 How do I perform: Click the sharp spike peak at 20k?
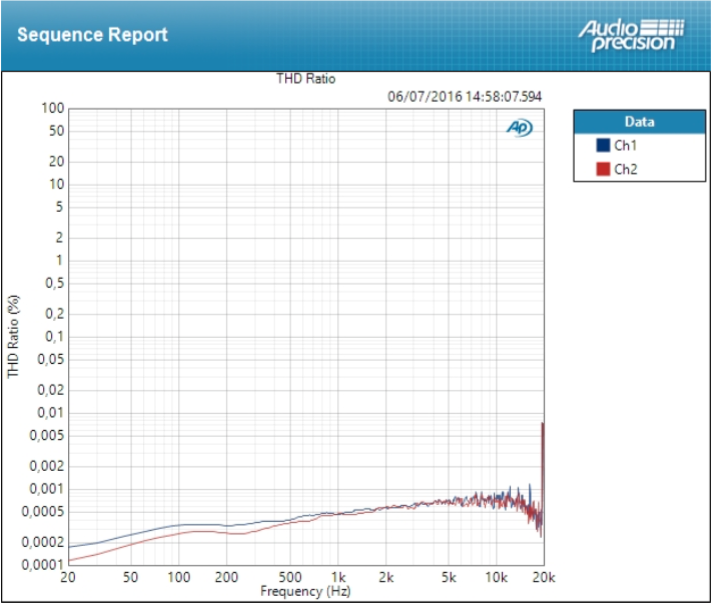(542, 424)
